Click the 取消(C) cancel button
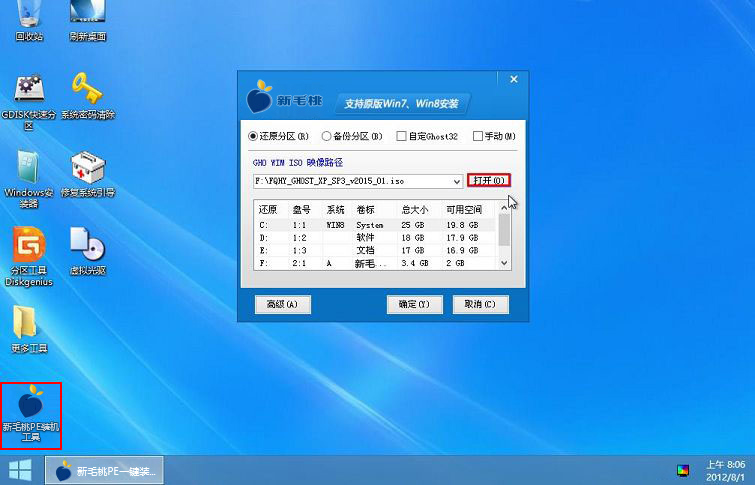The height and width of the screenshot is (485, 755). click(x=480, y=304)
